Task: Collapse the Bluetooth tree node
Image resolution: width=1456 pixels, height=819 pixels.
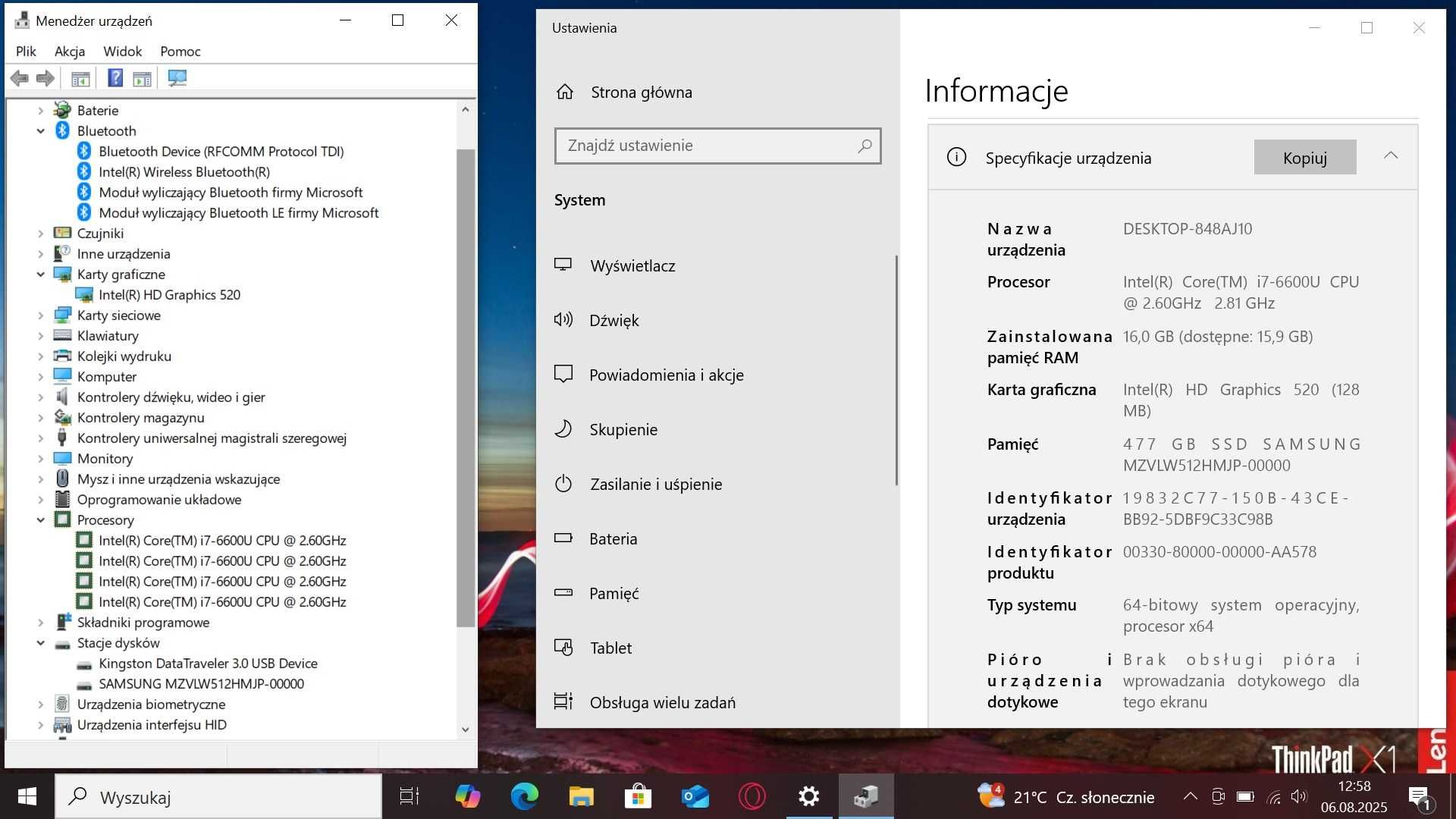Action: click(x=41, y=131)
